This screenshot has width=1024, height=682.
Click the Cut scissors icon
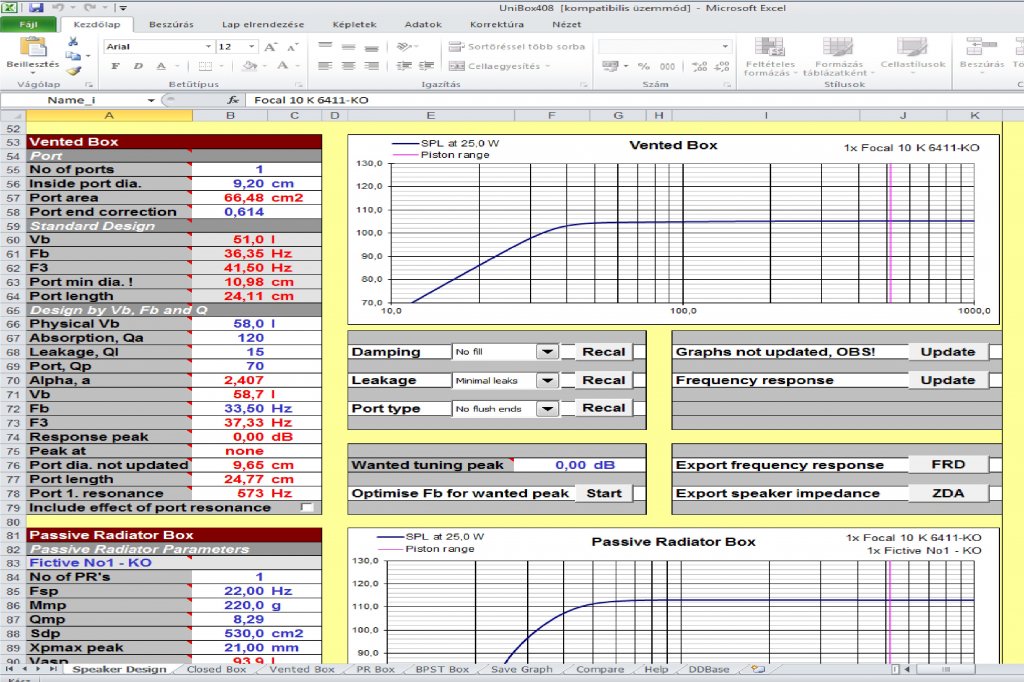click(73, 41)
